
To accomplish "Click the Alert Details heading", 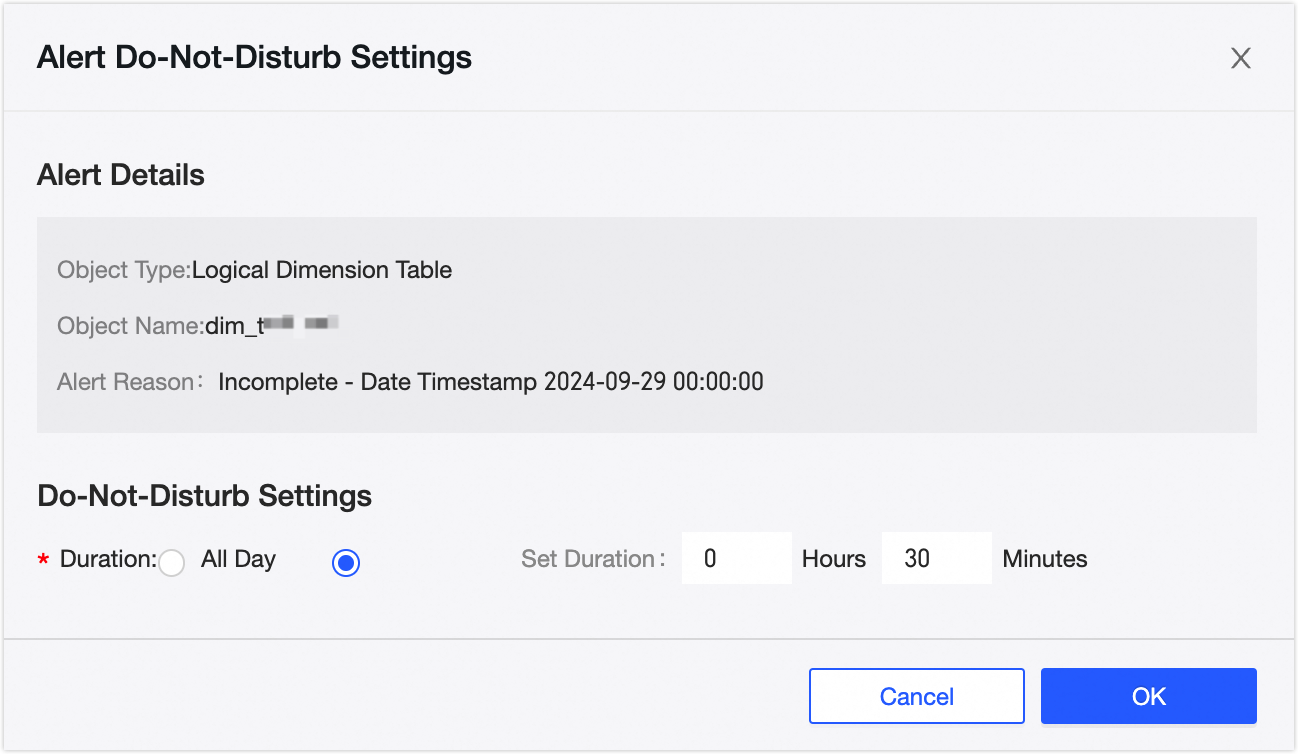I will click(x=121, y=175).
